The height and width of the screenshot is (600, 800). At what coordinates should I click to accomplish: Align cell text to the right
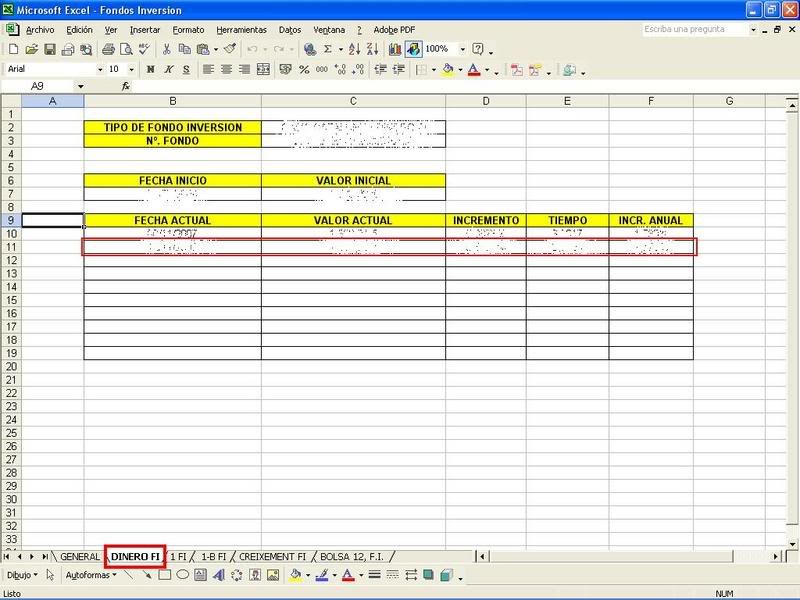coord(244,69)
